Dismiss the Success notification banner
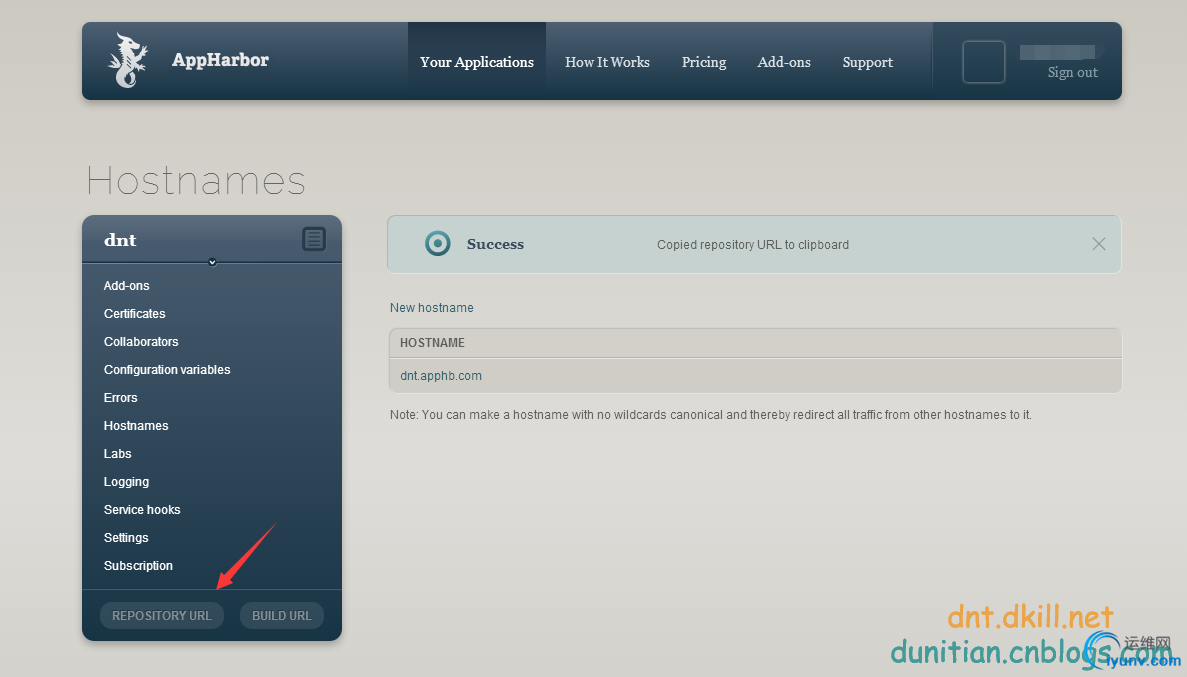Screen dimensions: 1187x677 [x=1098, y=244]
